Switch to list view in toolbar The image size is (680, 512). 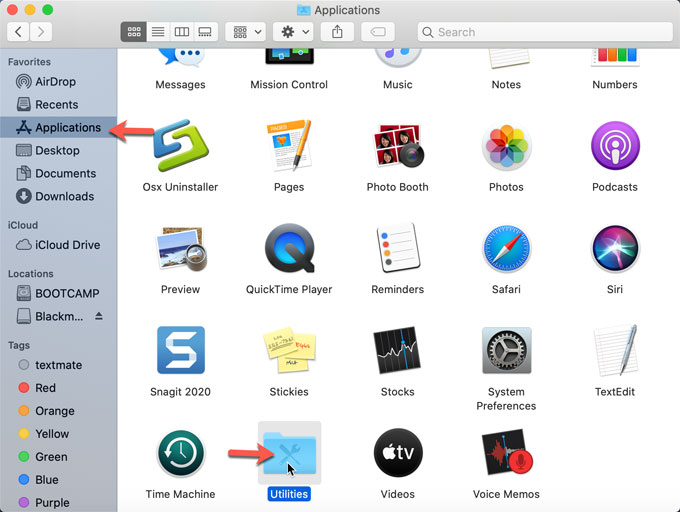click(157, 32)
